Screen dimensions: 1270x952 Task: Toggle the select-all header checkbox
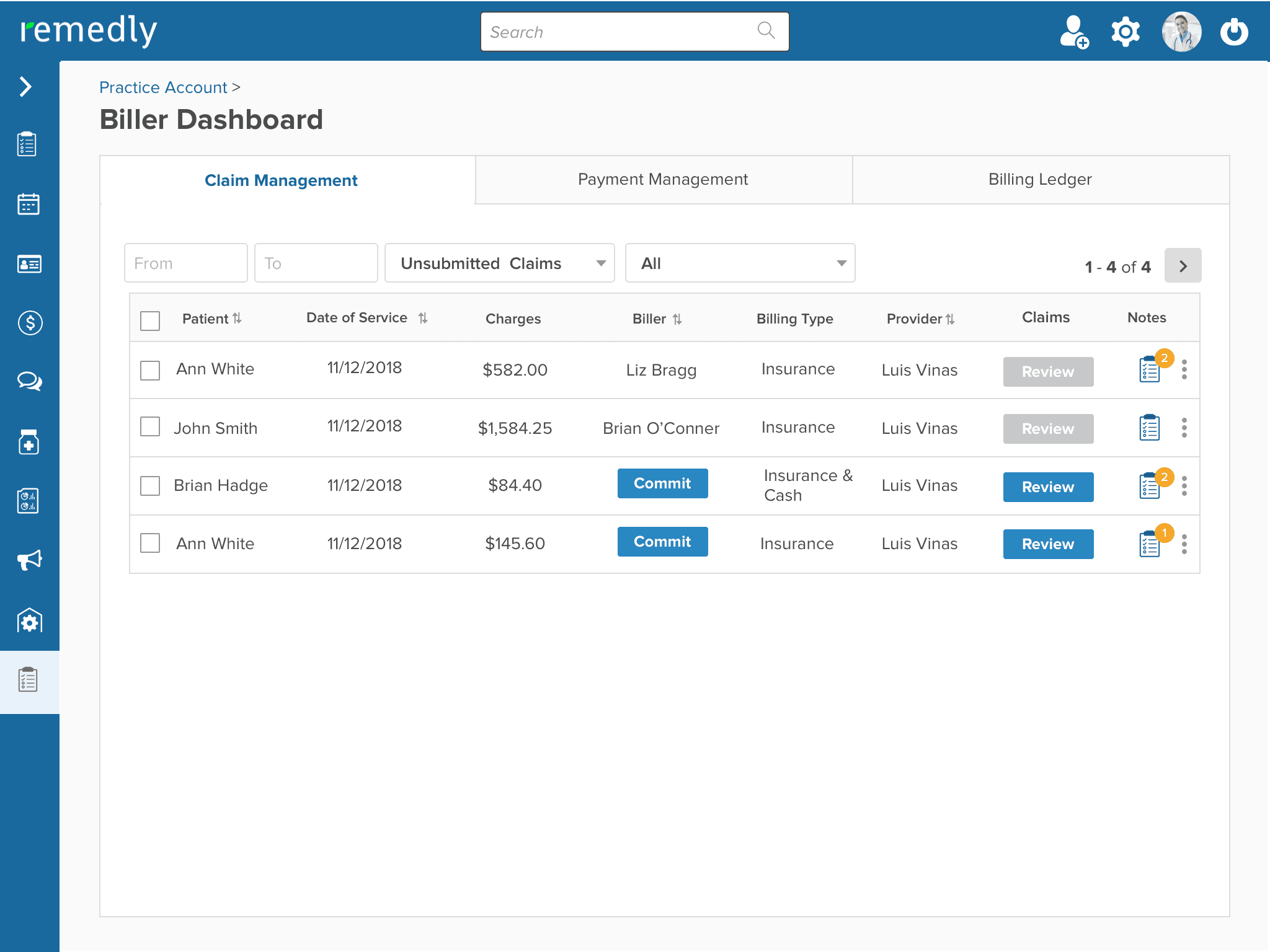[x=150, y=320]
